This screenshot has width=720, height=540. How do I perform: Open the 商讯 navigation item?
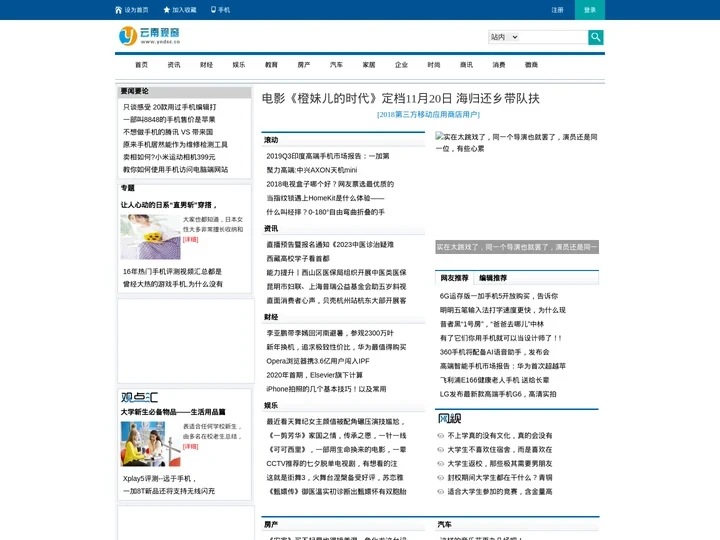pos(467,65)
